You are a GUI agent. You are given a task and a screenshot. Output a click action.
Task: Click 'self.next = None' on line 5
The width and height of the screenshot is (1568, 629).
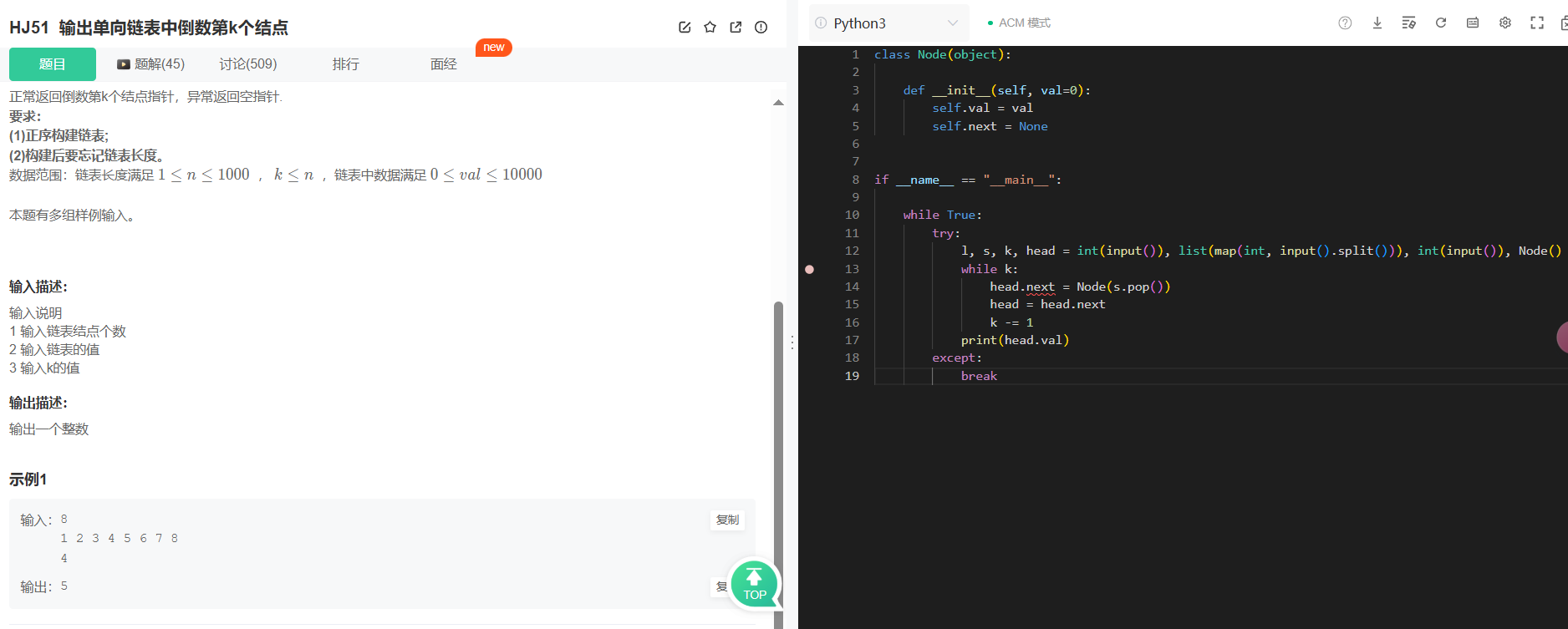(990, 126)
